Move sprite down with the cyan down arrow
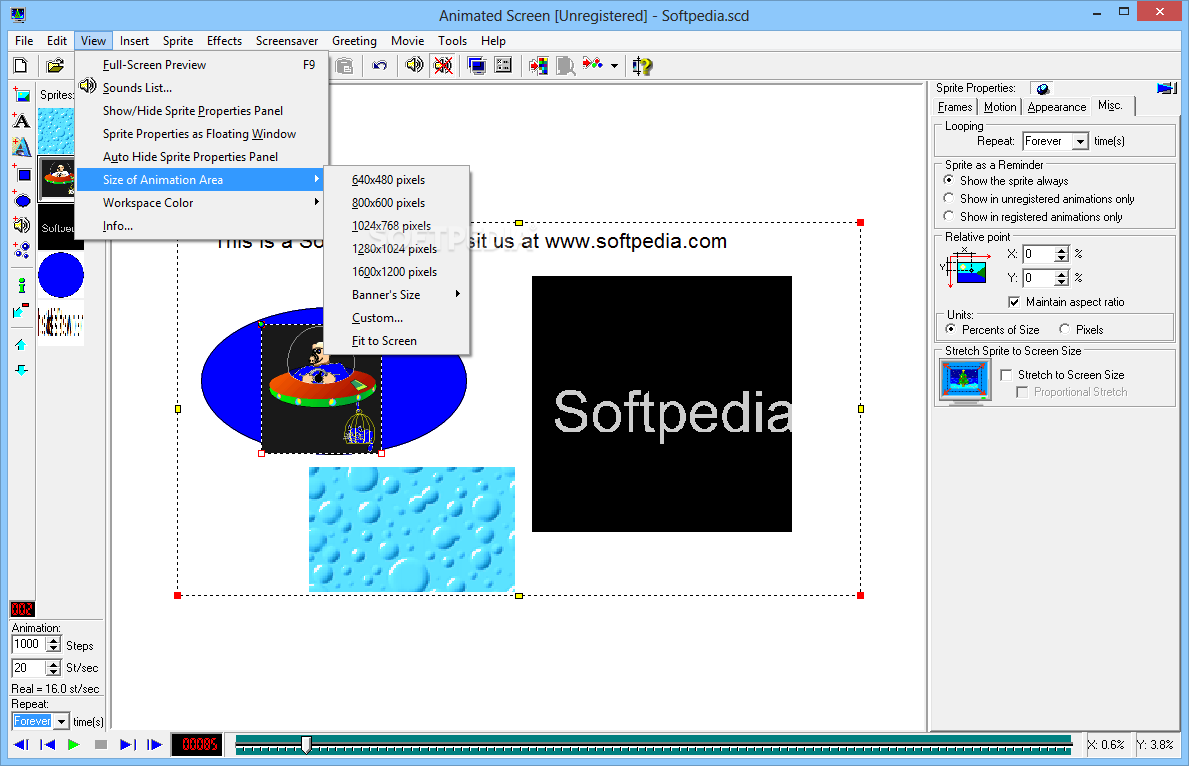This screenshot has height=766, width=1189. [x=21, y=370]
